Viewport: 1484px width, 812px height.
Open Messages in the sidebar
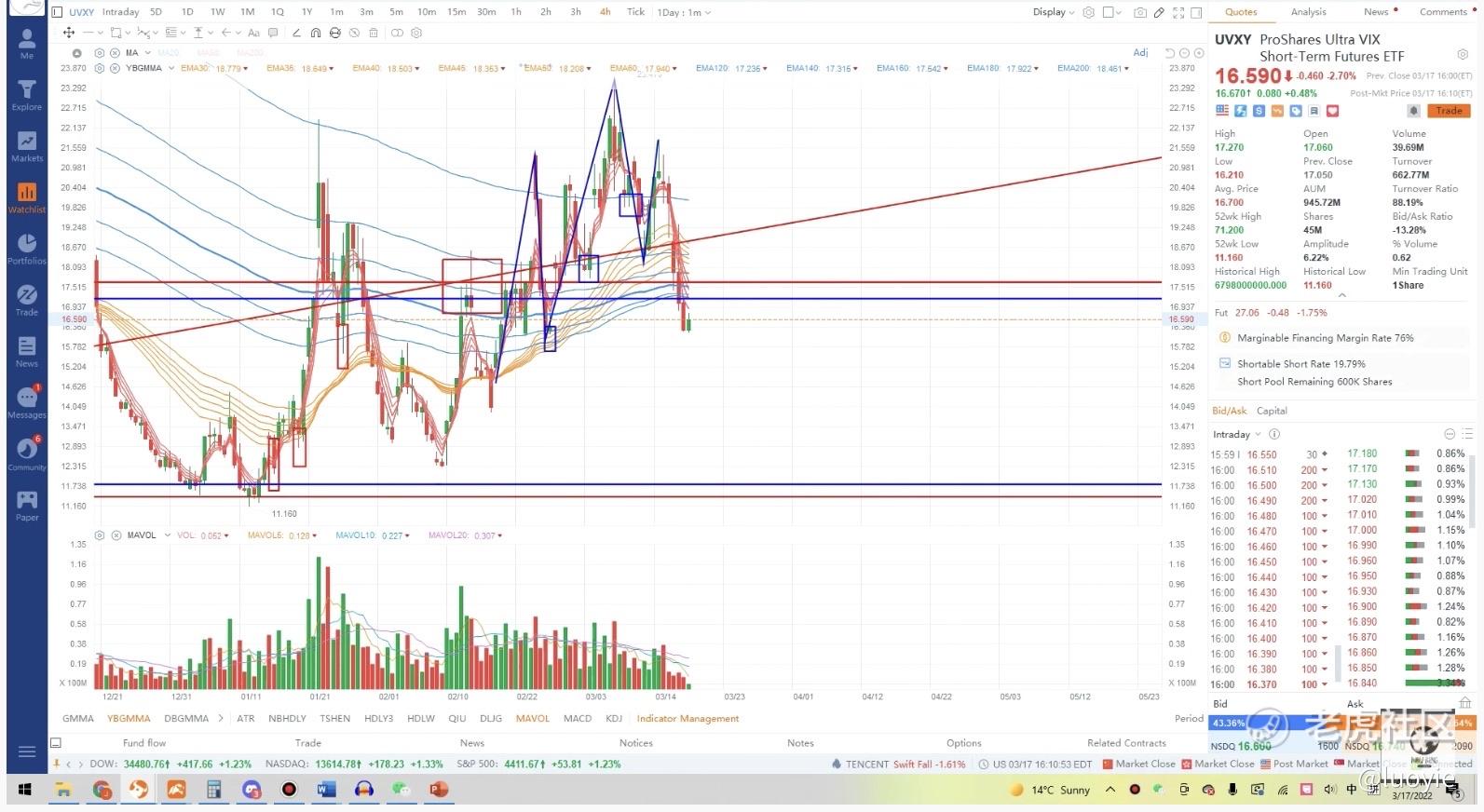[27, 402]
